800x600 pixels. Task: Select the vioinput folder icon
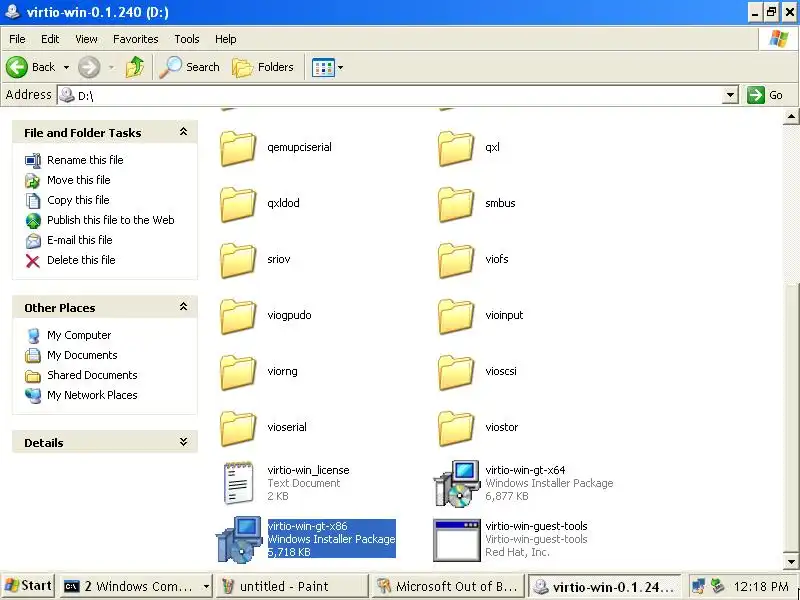pos(456,316)
